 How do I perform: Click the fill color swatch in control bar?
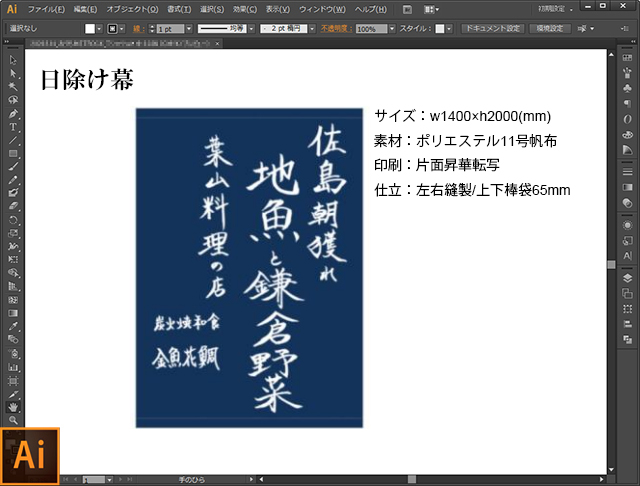click(x=89, y=29)
